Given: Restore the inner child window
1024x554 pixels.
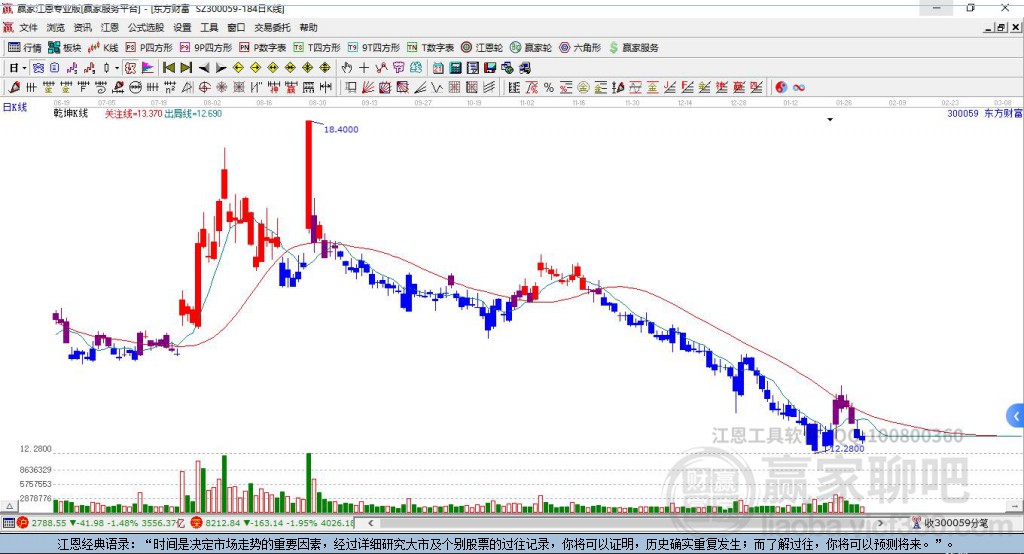Looking at the screenshot, I should click(x=1001, y=27).
